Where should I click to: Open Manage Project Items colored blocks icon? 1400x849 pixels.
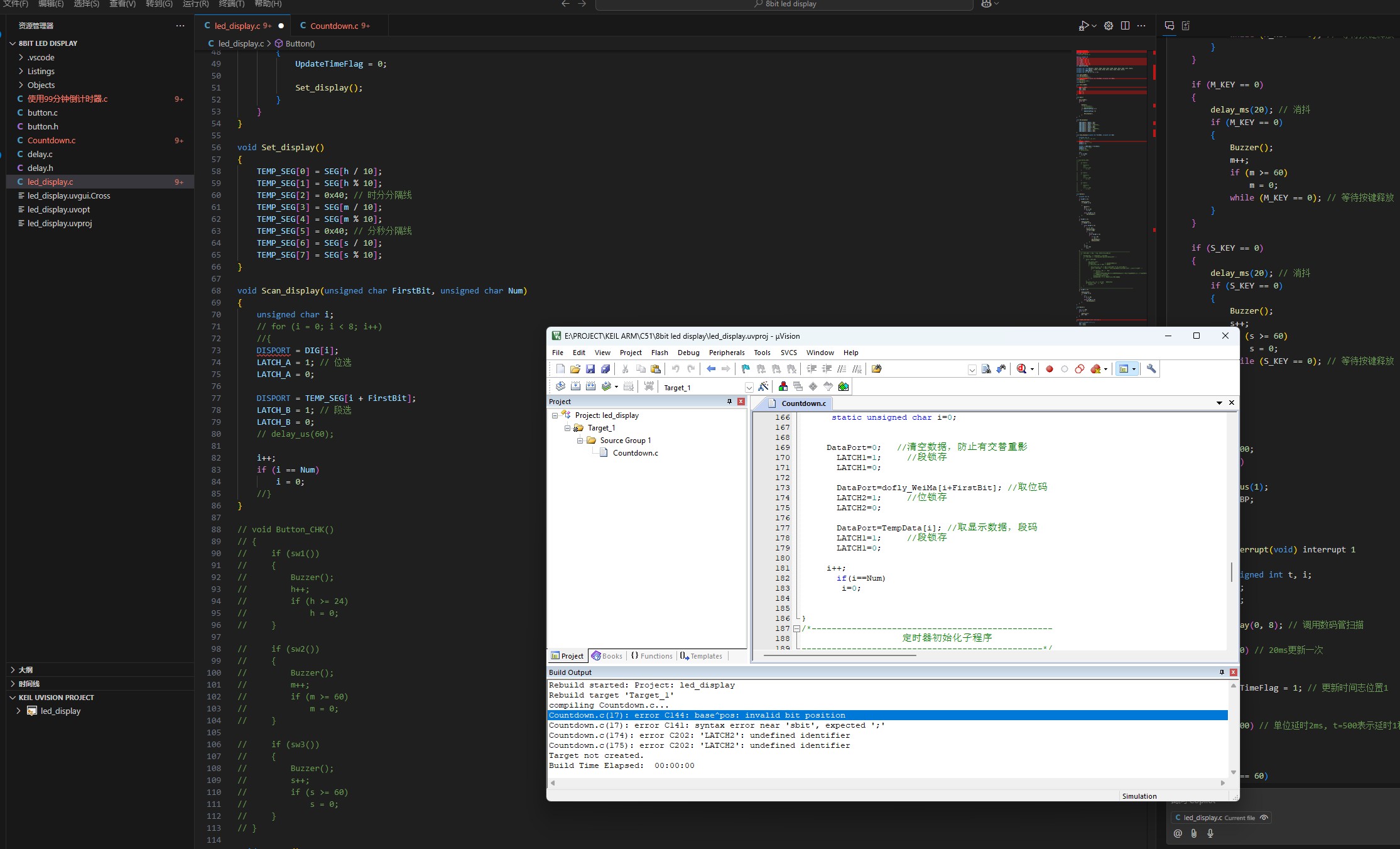pyautogui.click(x=783, y=386)
